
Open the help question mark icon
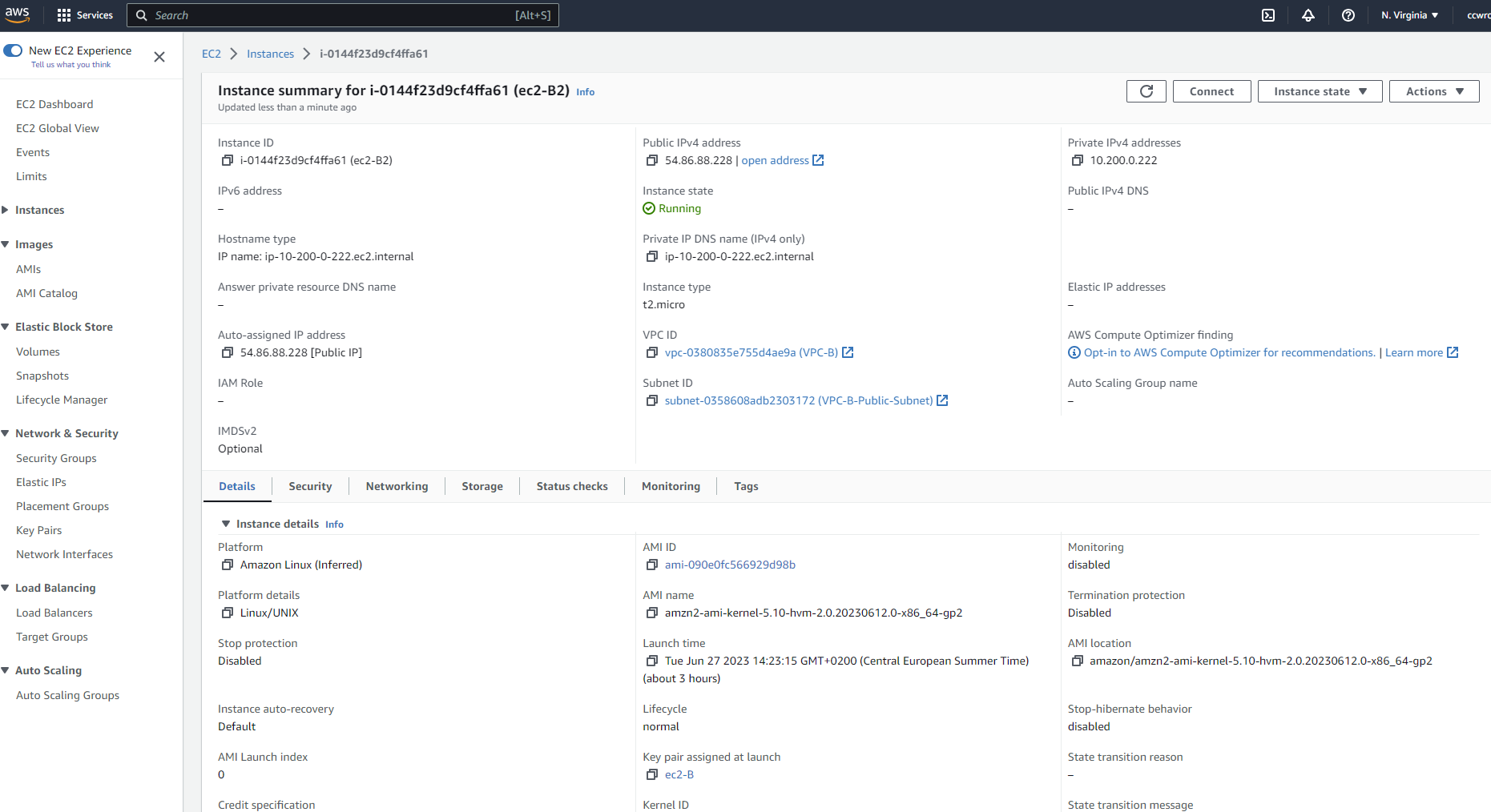pyautogui.click(x=1348, y=15)
